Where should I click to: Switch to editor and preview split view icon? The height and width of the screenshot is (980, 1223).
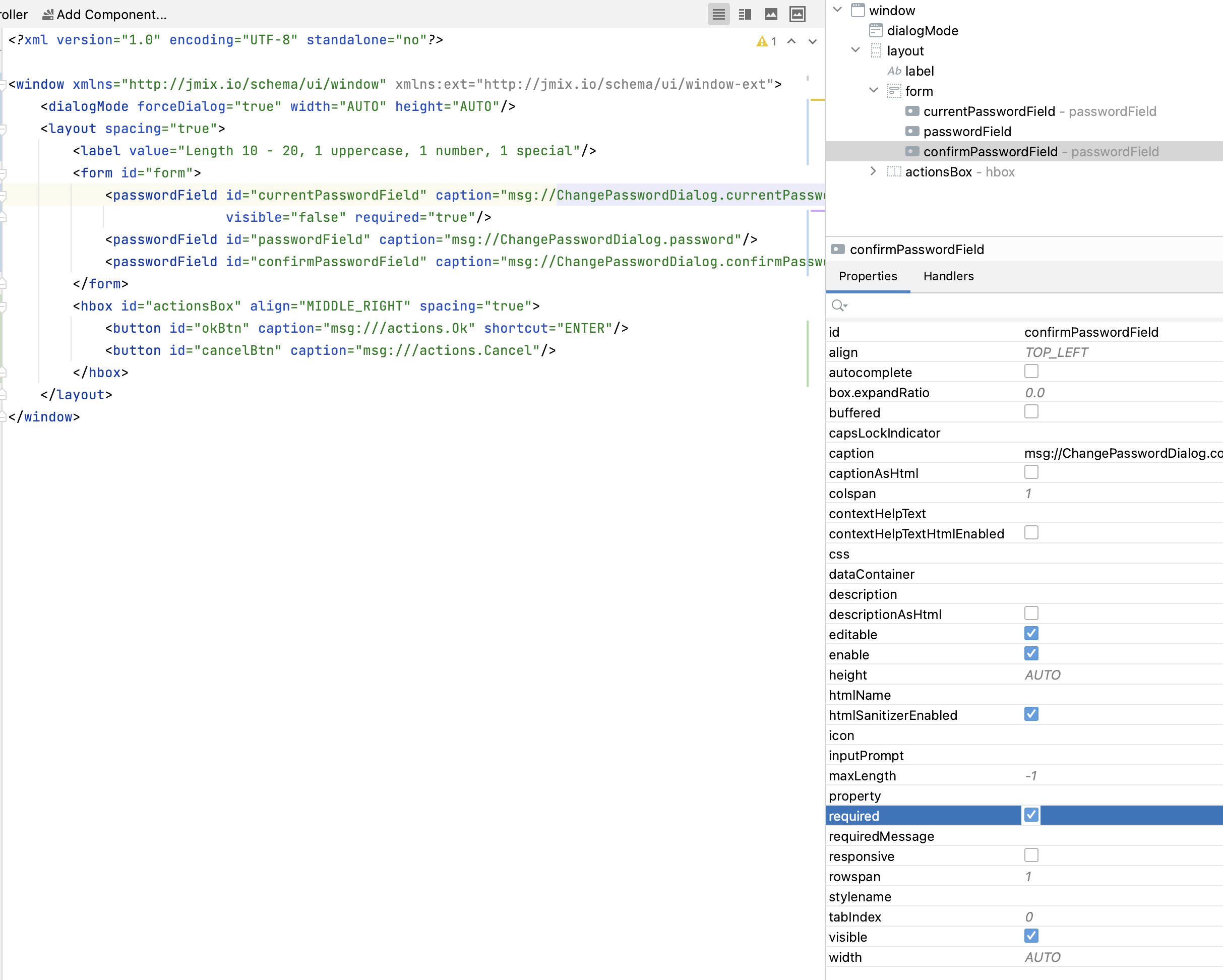coord(745,14)
